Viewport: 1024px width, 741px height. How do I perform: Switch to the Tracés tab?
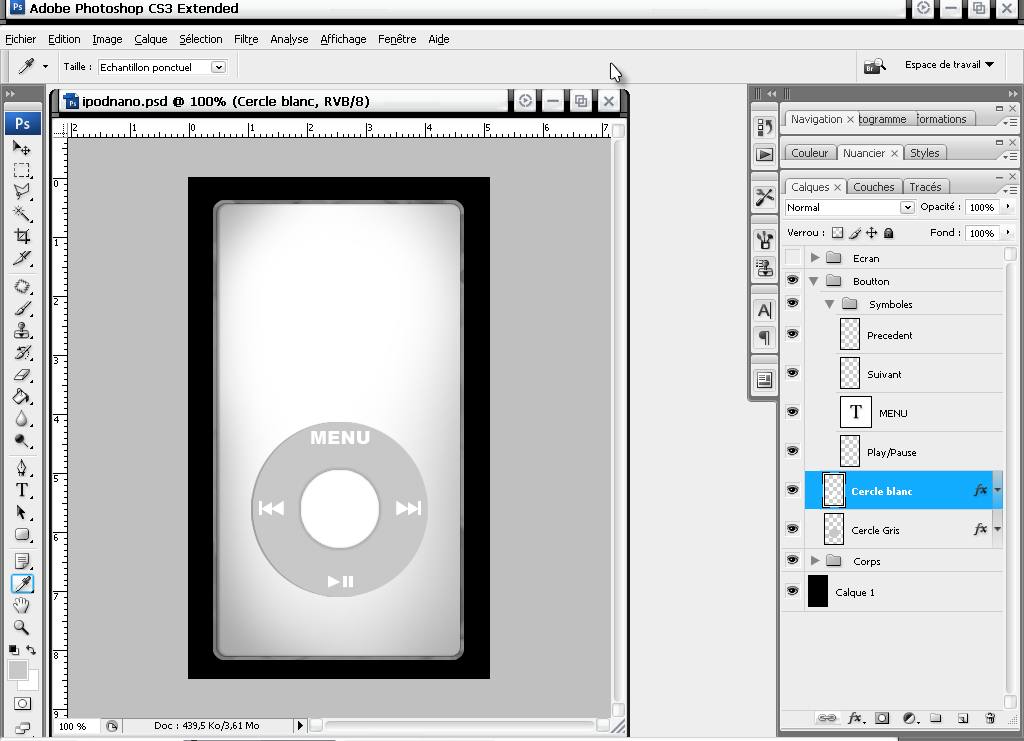925,187
